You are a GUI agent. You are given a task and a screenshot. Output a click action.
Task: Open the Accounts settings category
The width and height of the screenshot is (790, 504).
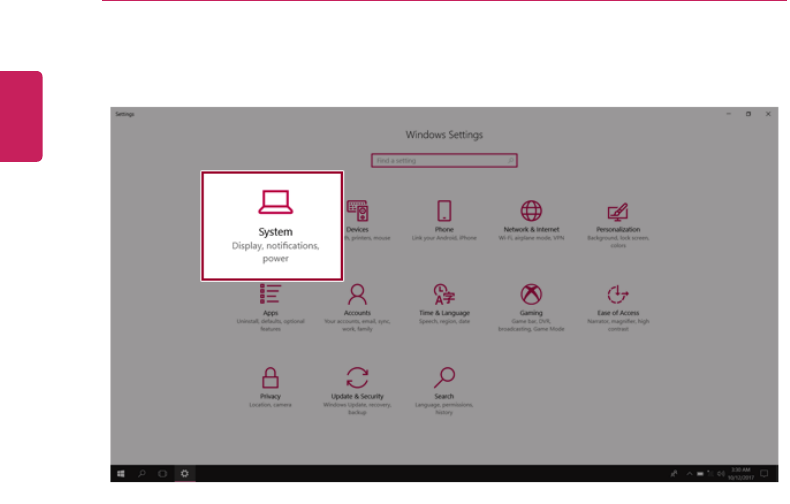[357, 307]
